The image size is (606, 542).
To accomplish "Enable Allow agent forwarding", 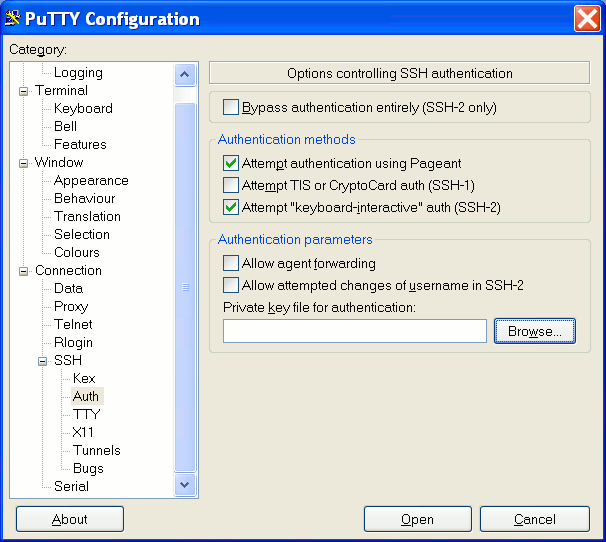I will 231,263.
